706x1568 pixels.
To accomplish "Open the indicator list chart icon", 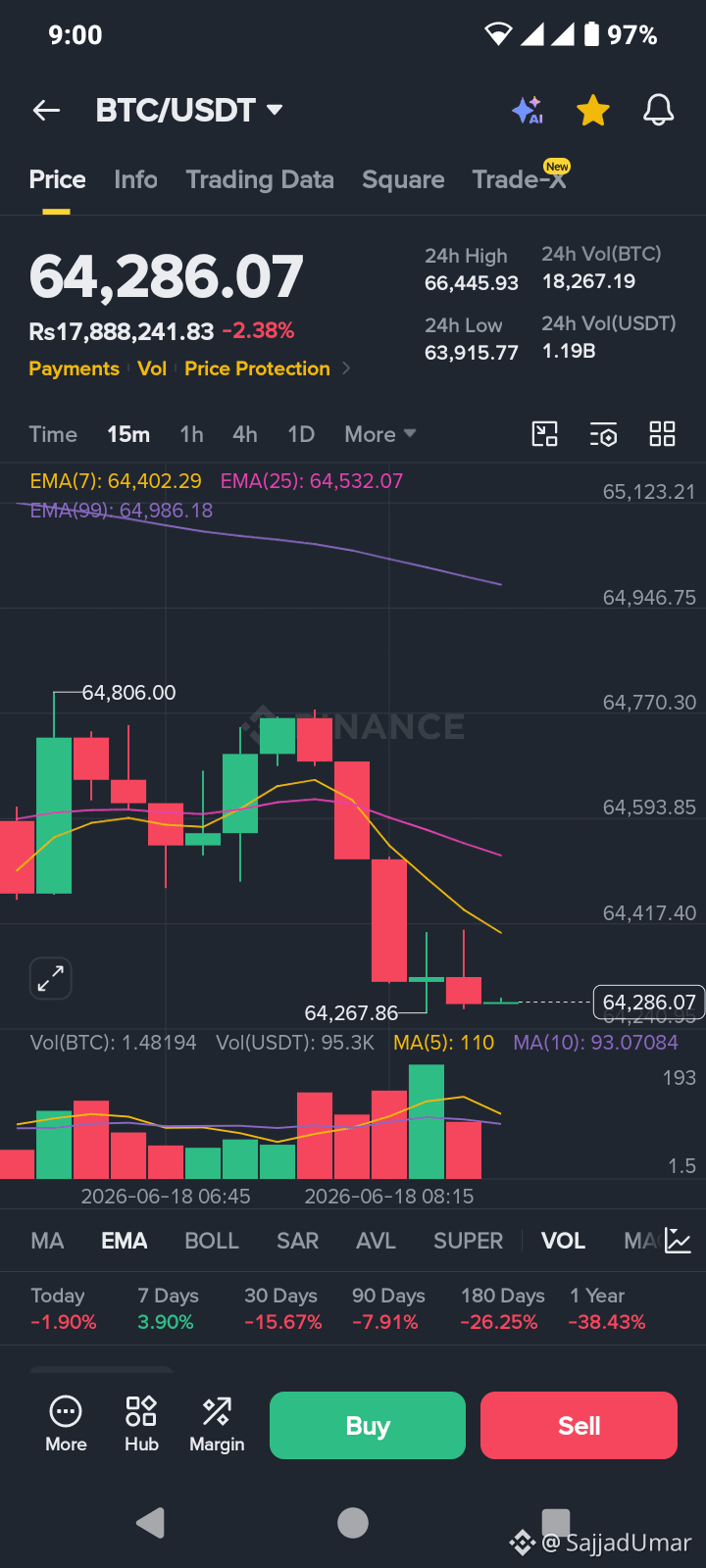I will coord(679,1241).
